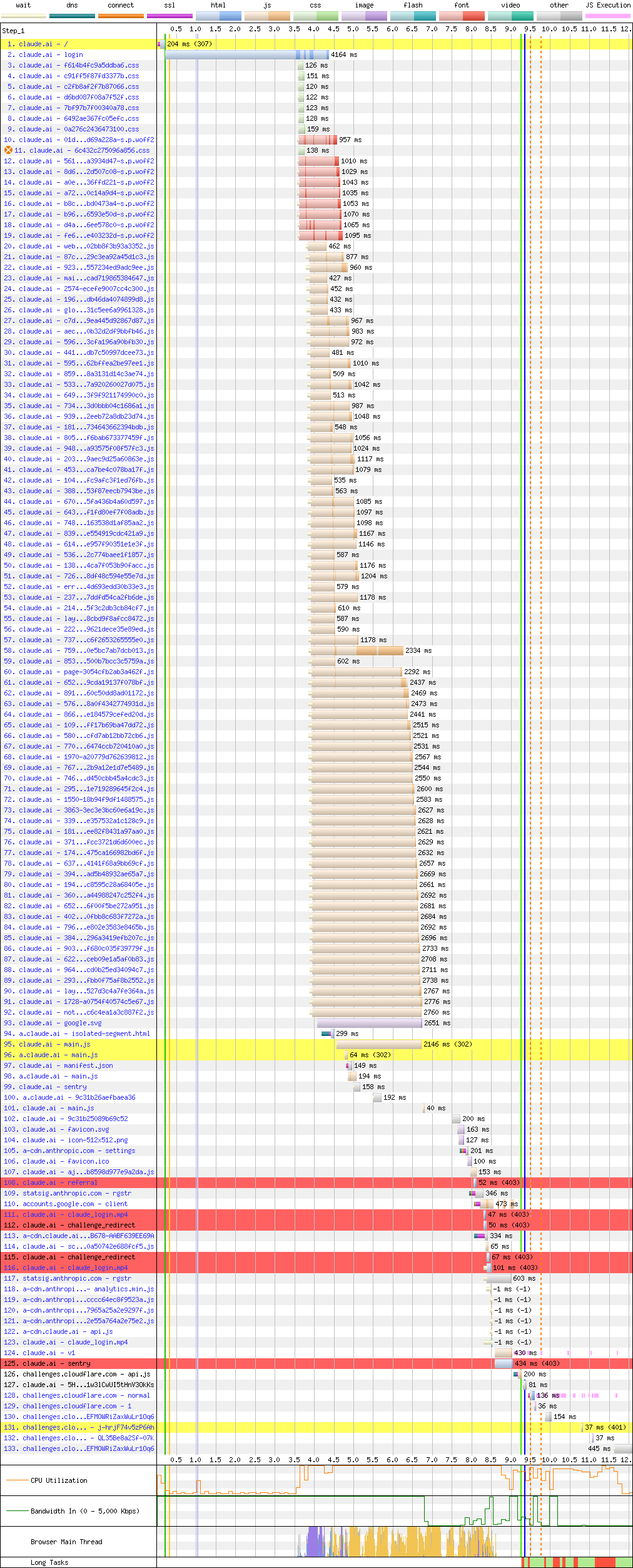The width and height of the screenshot is (633, 1568).
Task: Click the JS Execution legend swatch
Action: [607, 16]
